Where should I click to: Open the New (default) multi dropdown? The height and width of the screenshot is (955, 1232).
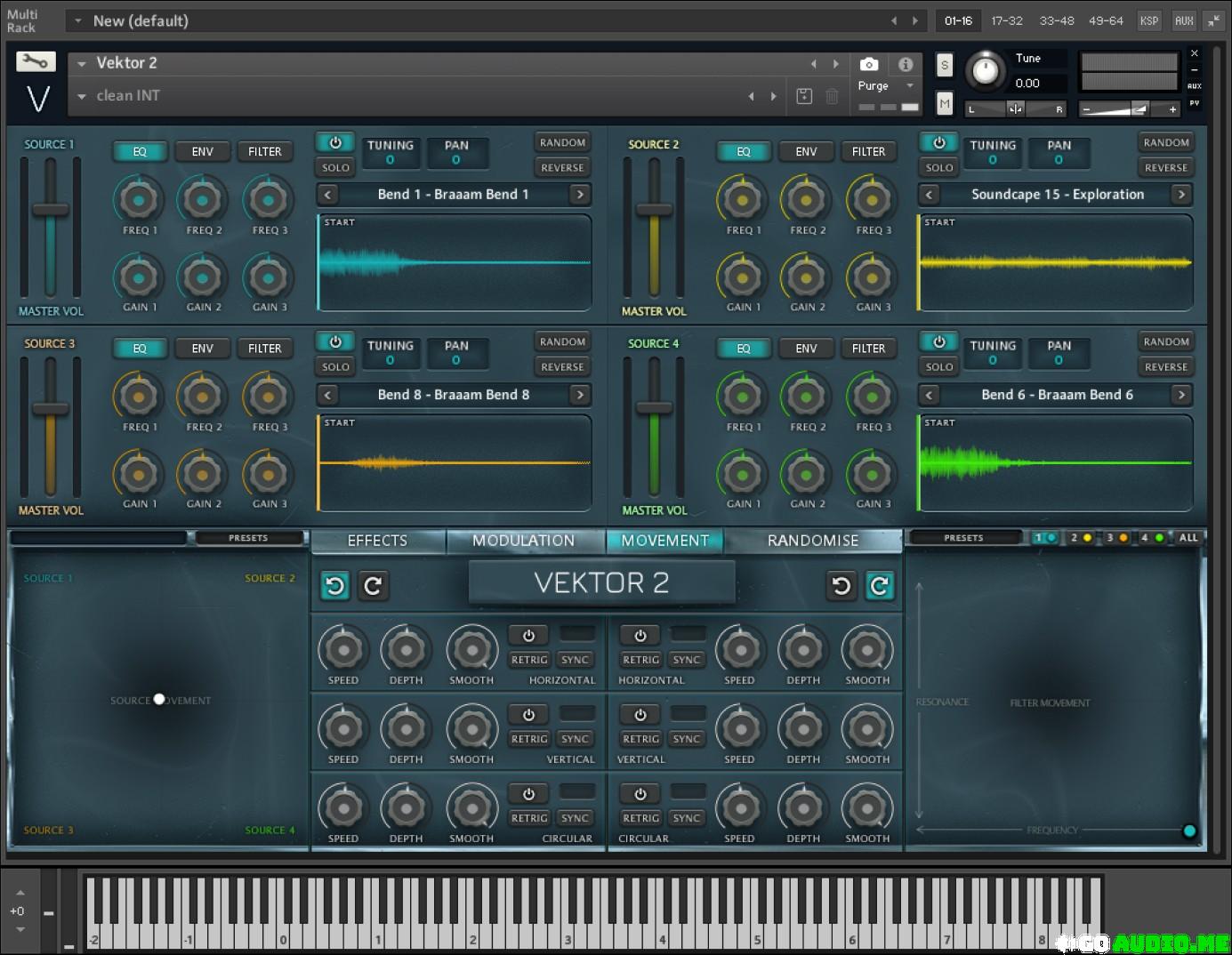[x=78, y=20]
